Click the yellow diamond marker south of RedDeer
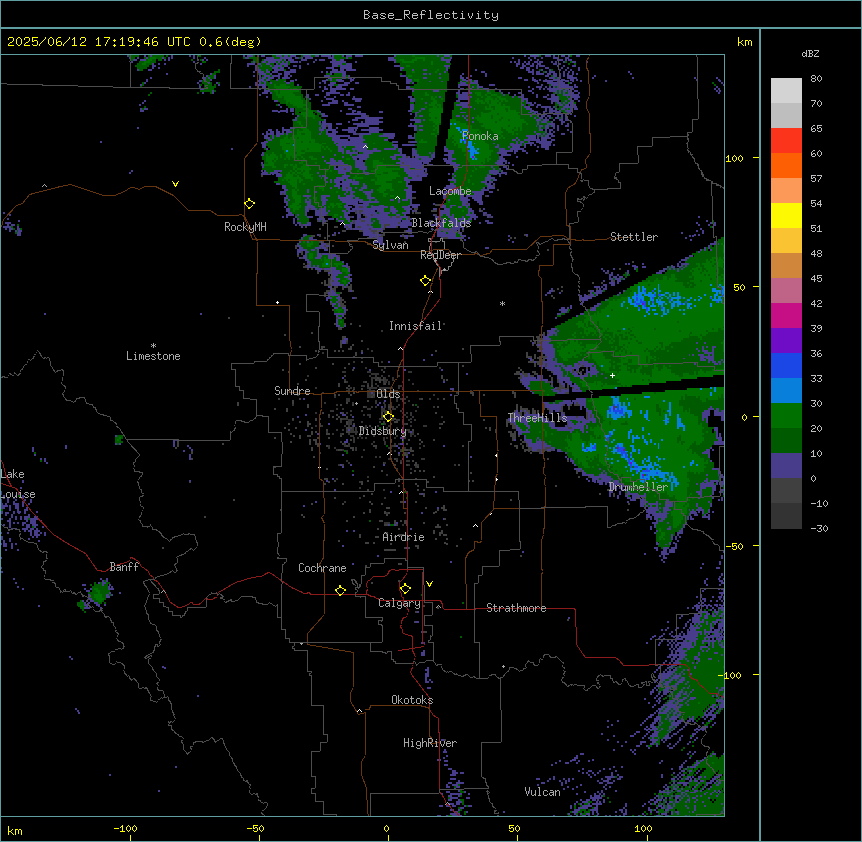The width and height of the screenshot is (862, 842). 426,281
